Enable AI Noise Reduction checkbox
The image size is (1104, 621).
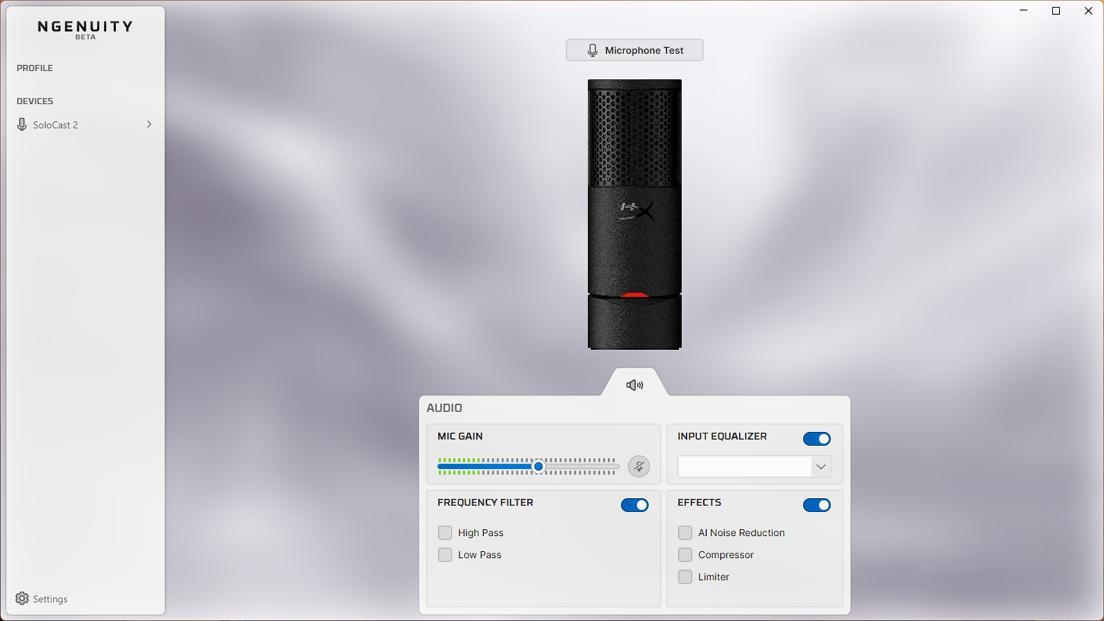(685, 533)
